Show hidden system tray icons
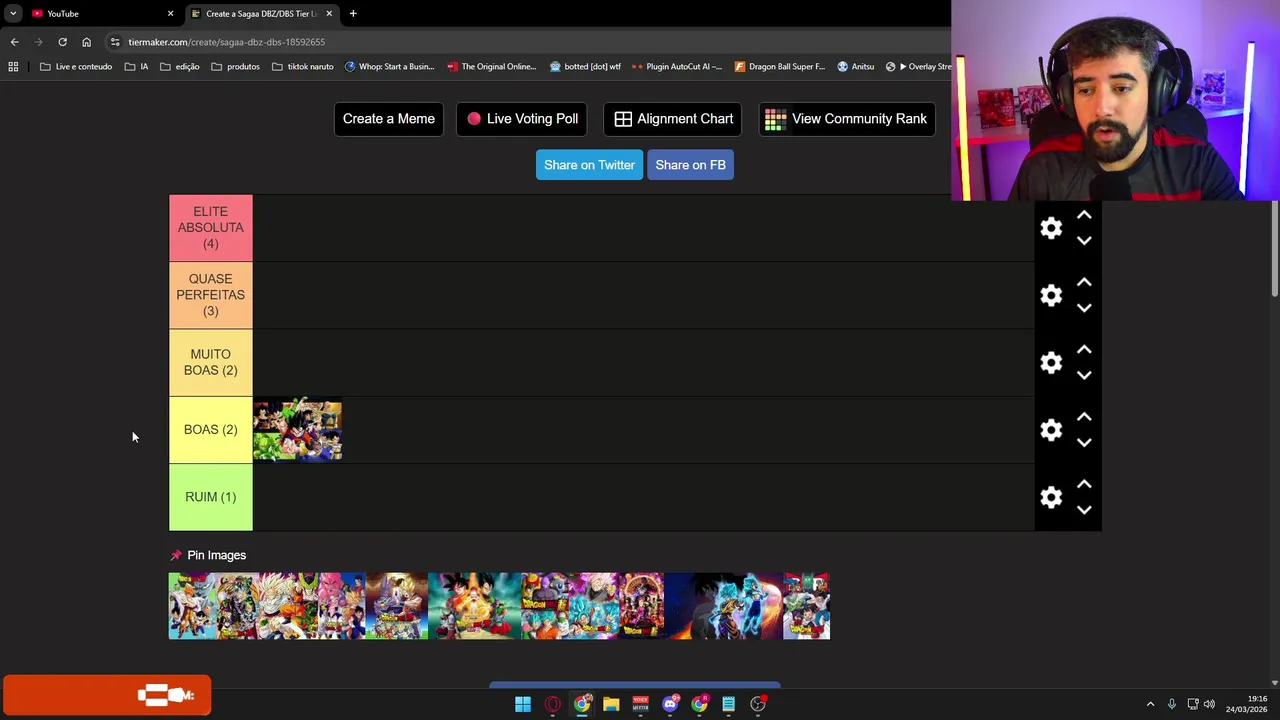1280x720 pixels. pos(1150,704)
